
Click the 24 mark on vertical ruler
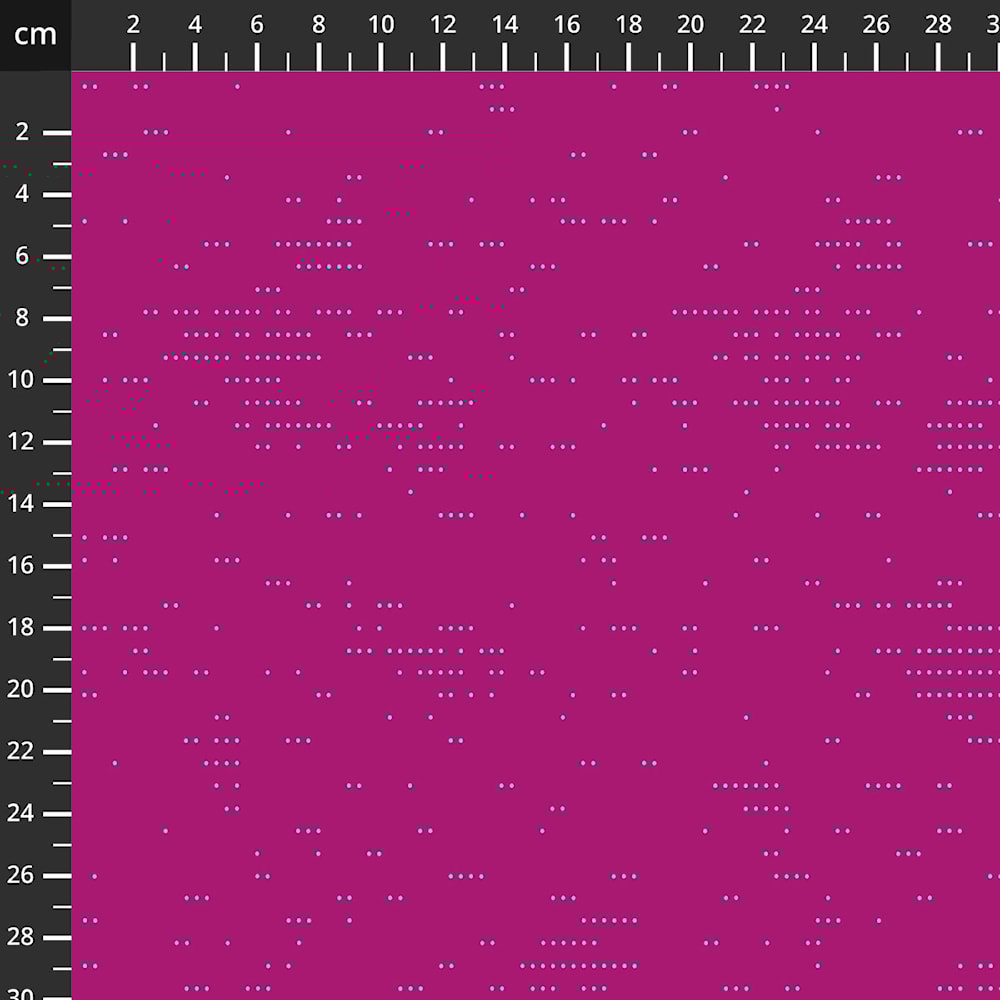tap(22, 814)
